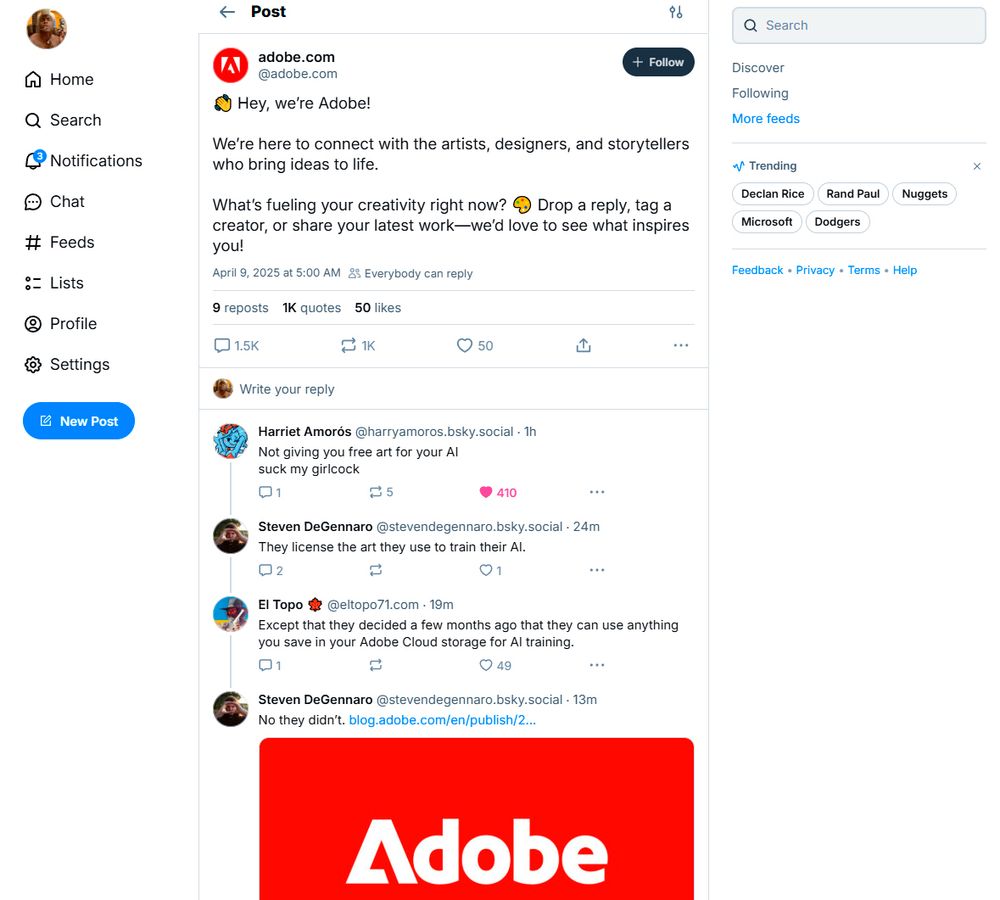Open the Settings page
The image size is (1000, 900).
(x=78, y=364)
